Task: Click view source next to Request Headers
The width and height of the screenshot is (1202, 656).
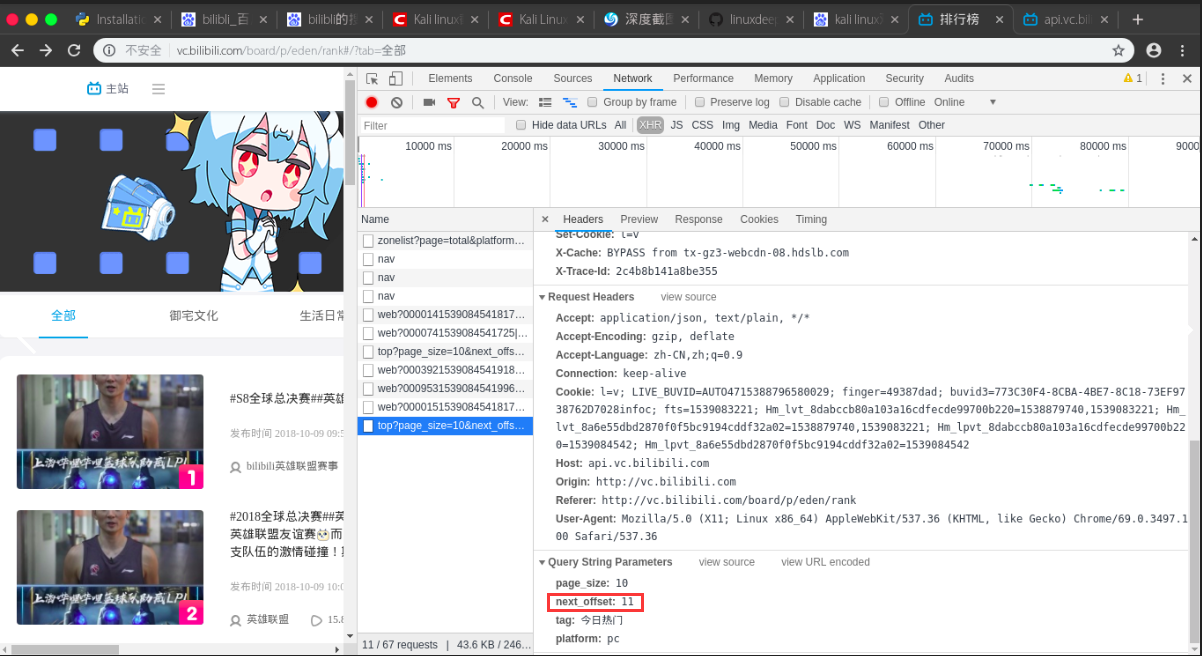Action: (688, 297)
